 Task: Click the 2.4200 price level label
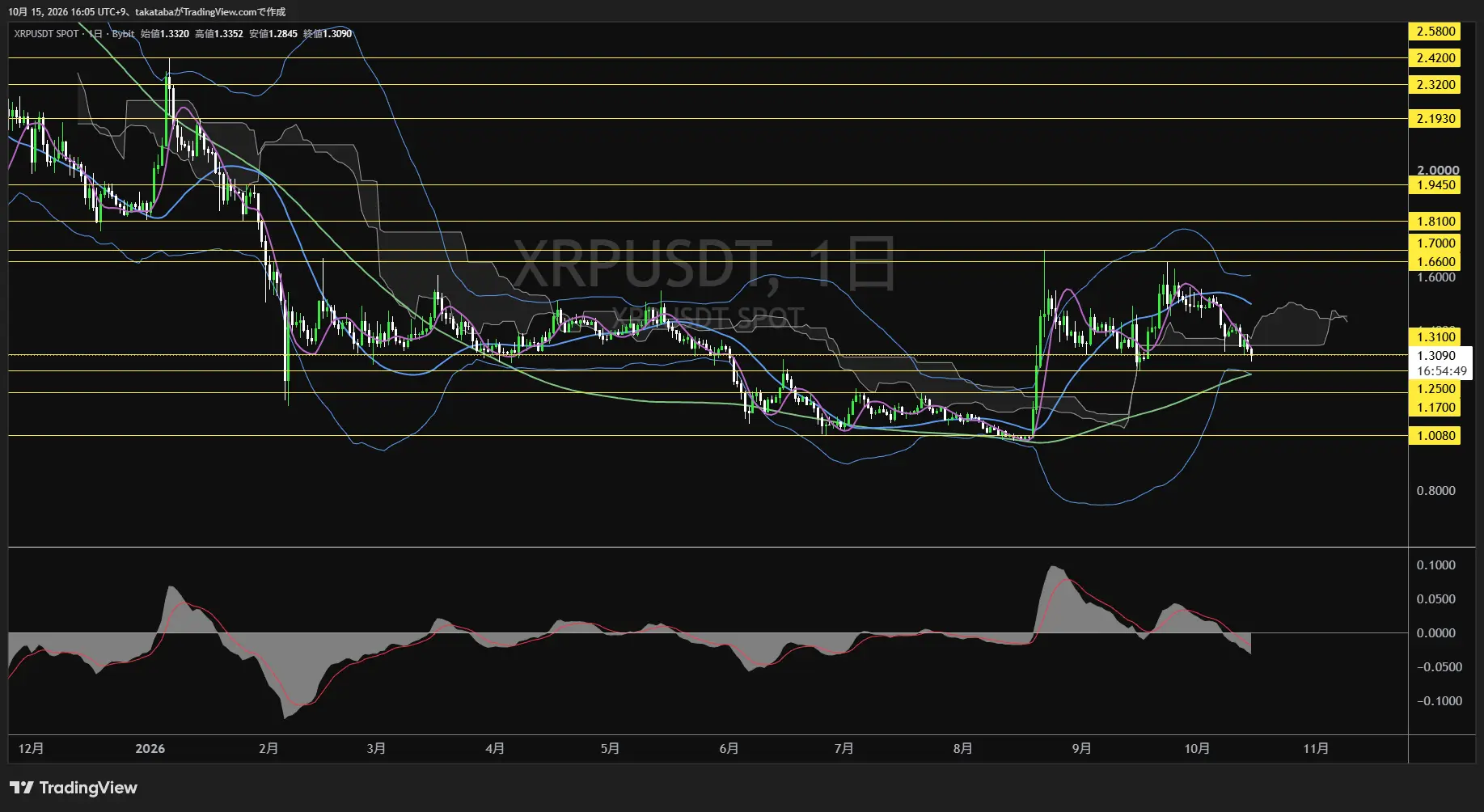coord(1434,58)
